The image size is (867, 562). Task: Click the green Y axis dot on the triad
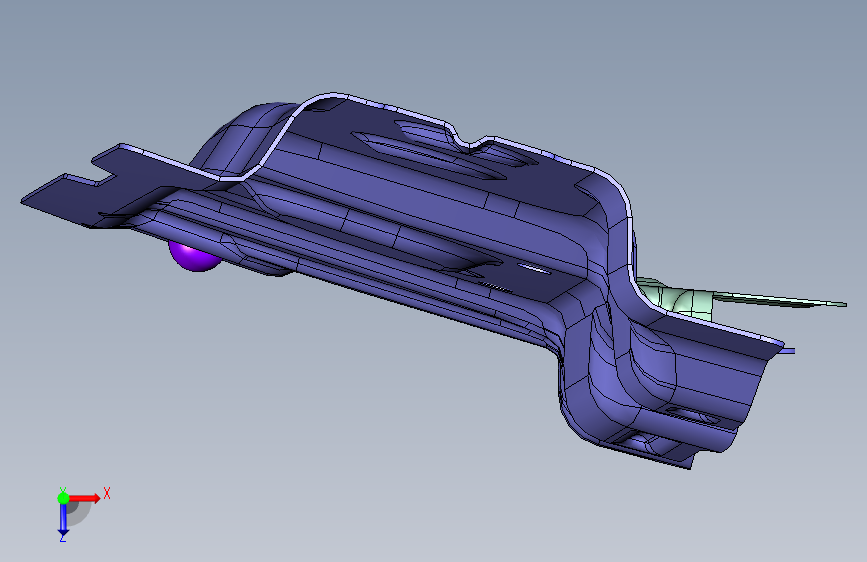click(x=63, y=498)
